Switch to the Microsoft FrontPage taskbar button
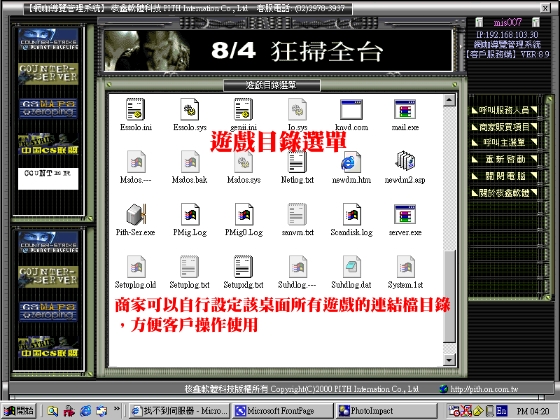560x420 pixels. 281,411
